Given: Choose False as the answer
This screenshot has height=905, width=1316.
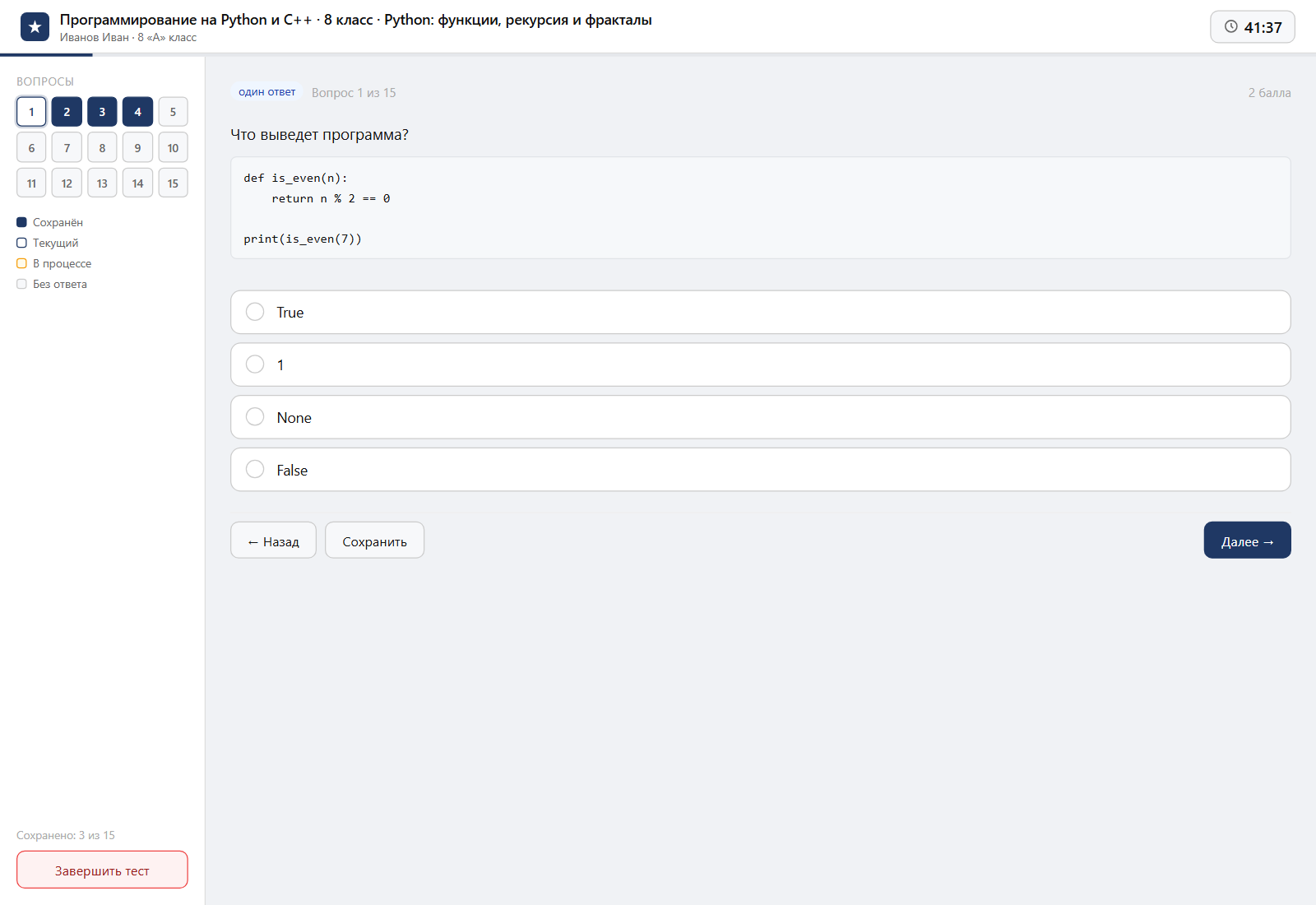Looking at the screenshot, I should [x=760, y=470].
